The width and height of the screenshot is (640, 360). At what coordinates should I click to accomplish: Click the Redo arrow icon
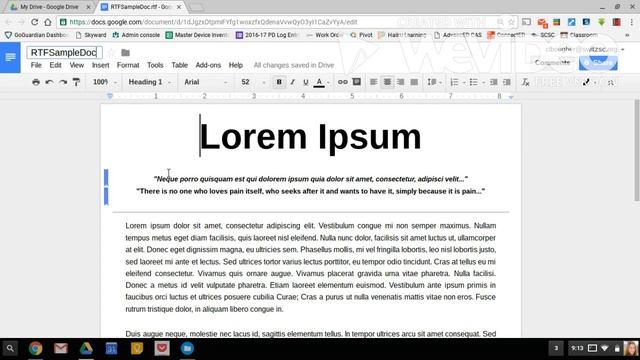(63, 82)
